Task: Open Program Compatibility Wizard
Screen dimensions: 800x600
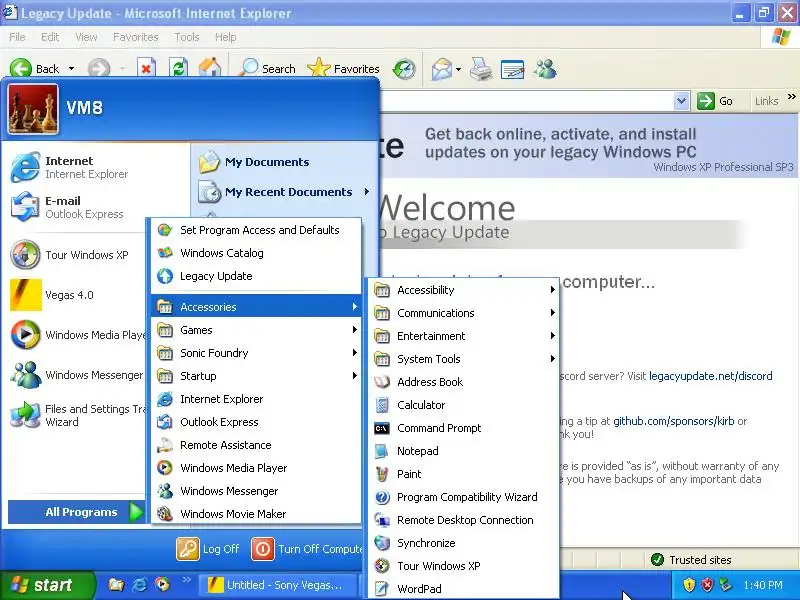Action: tap(464, 496)
